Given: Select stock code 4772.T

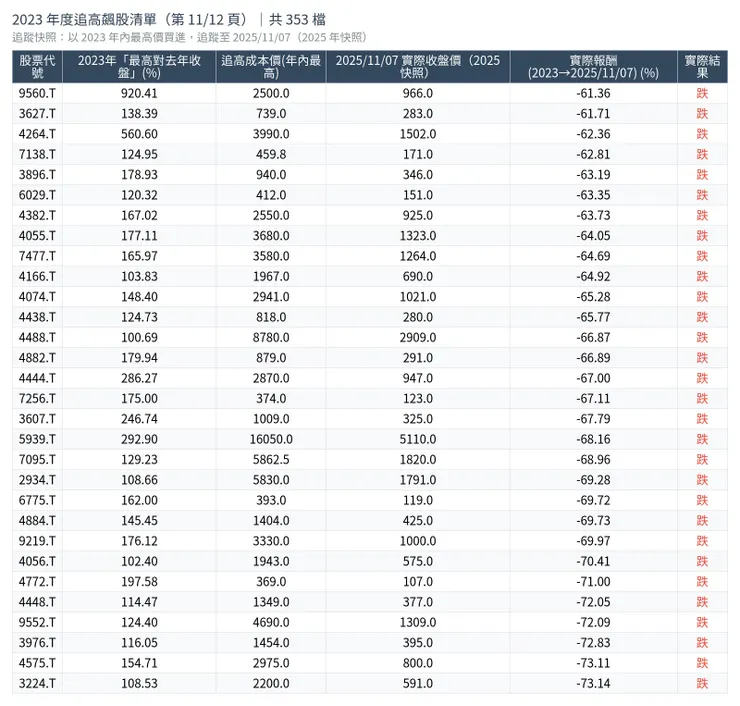Looking at the screenshot, I should (x=37, y=582).
